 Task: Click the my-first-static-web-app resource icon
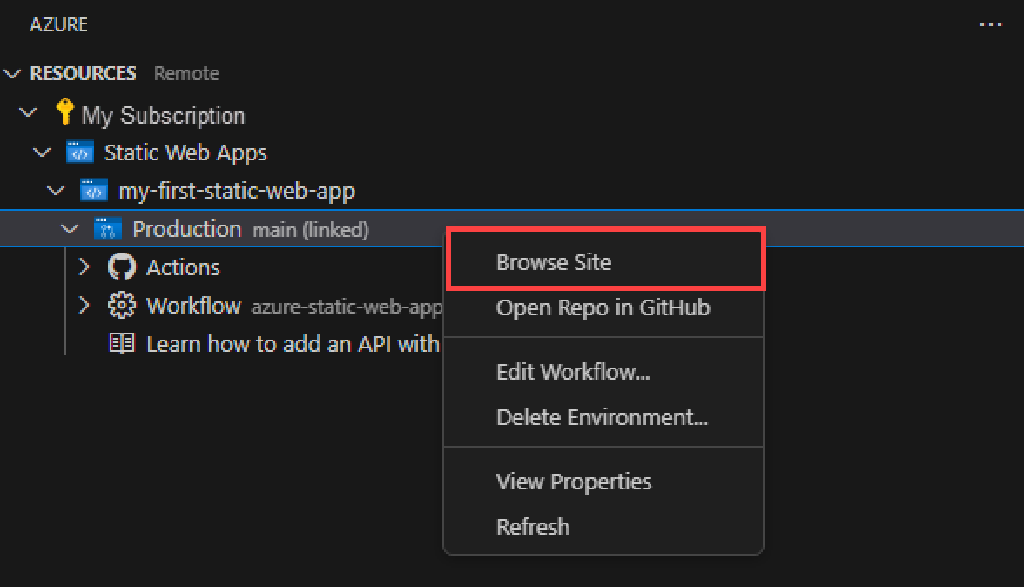point(93,190)
